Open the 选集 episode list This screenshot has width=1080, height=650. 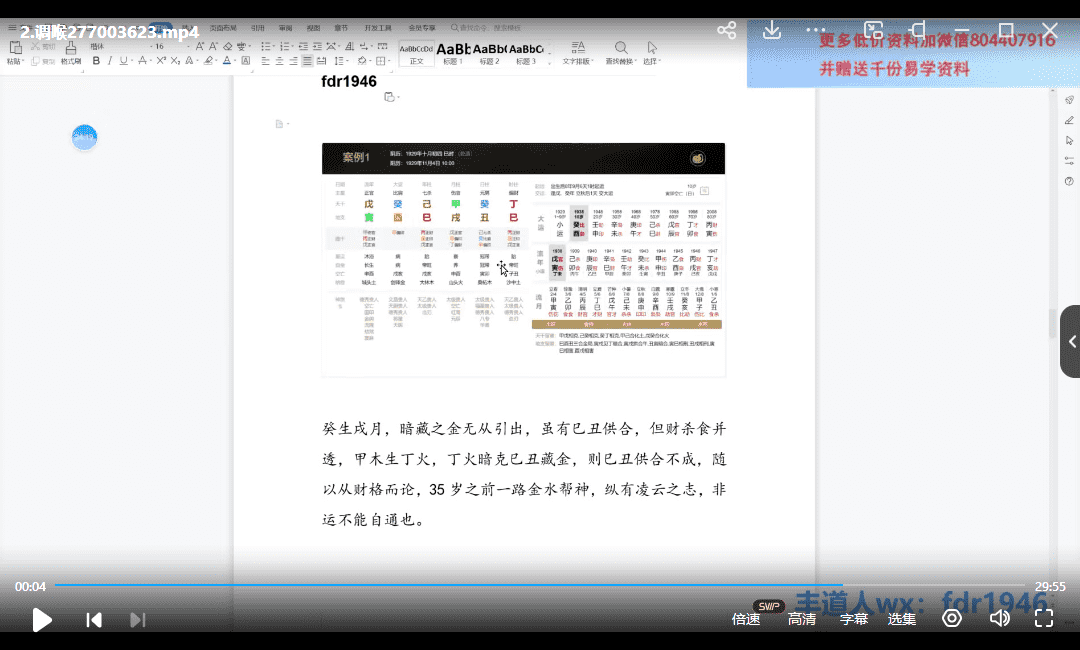tap(902, 619)
